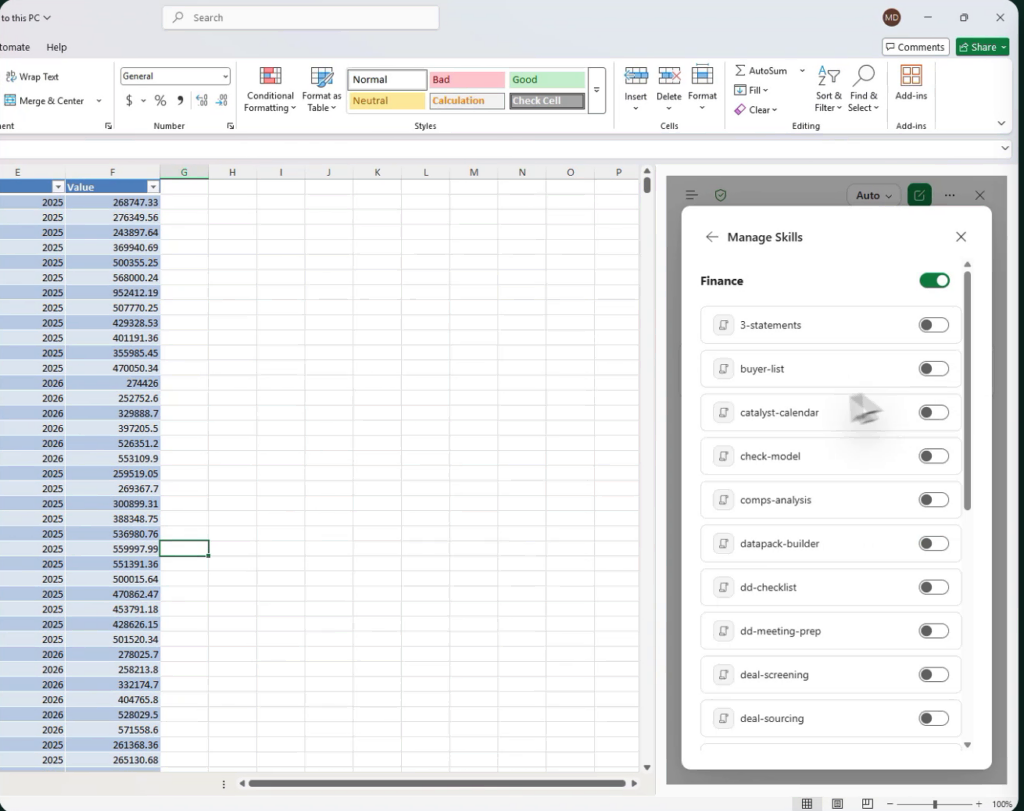Click the zoom slider handle
Viewport: 1024px width, 811px height.
coord(935,804)
